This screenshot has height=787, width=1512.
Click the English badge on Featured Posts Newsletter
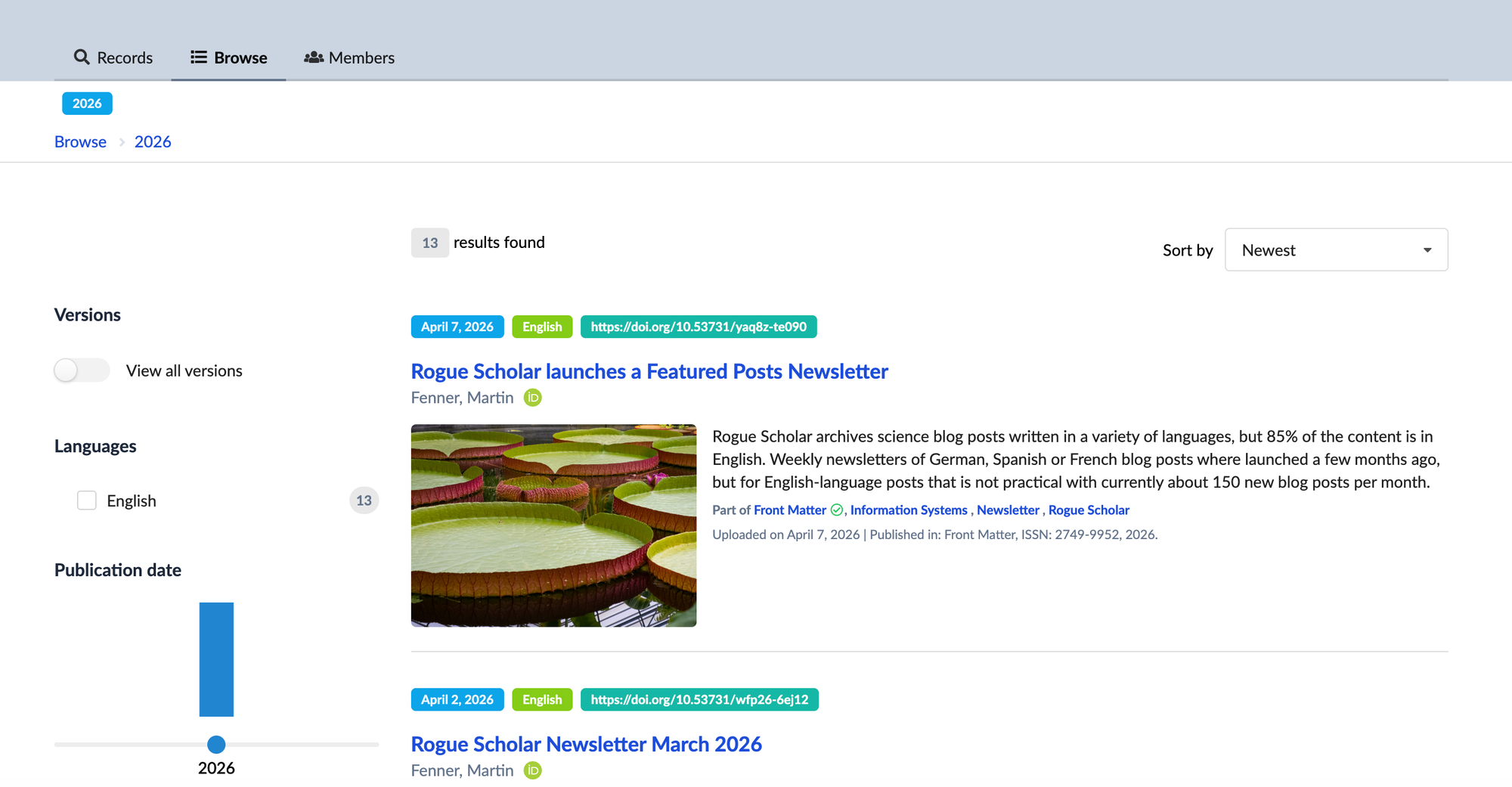(542, 327)
